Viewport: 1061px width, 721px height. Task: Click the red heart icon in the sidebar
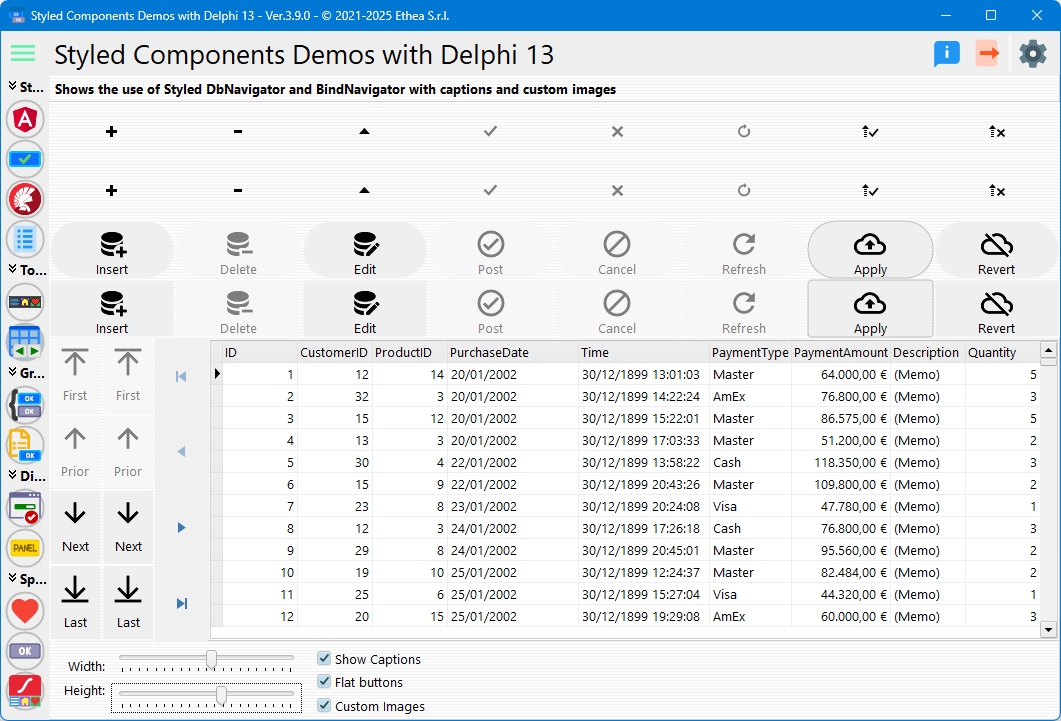[x=25, y=609]
